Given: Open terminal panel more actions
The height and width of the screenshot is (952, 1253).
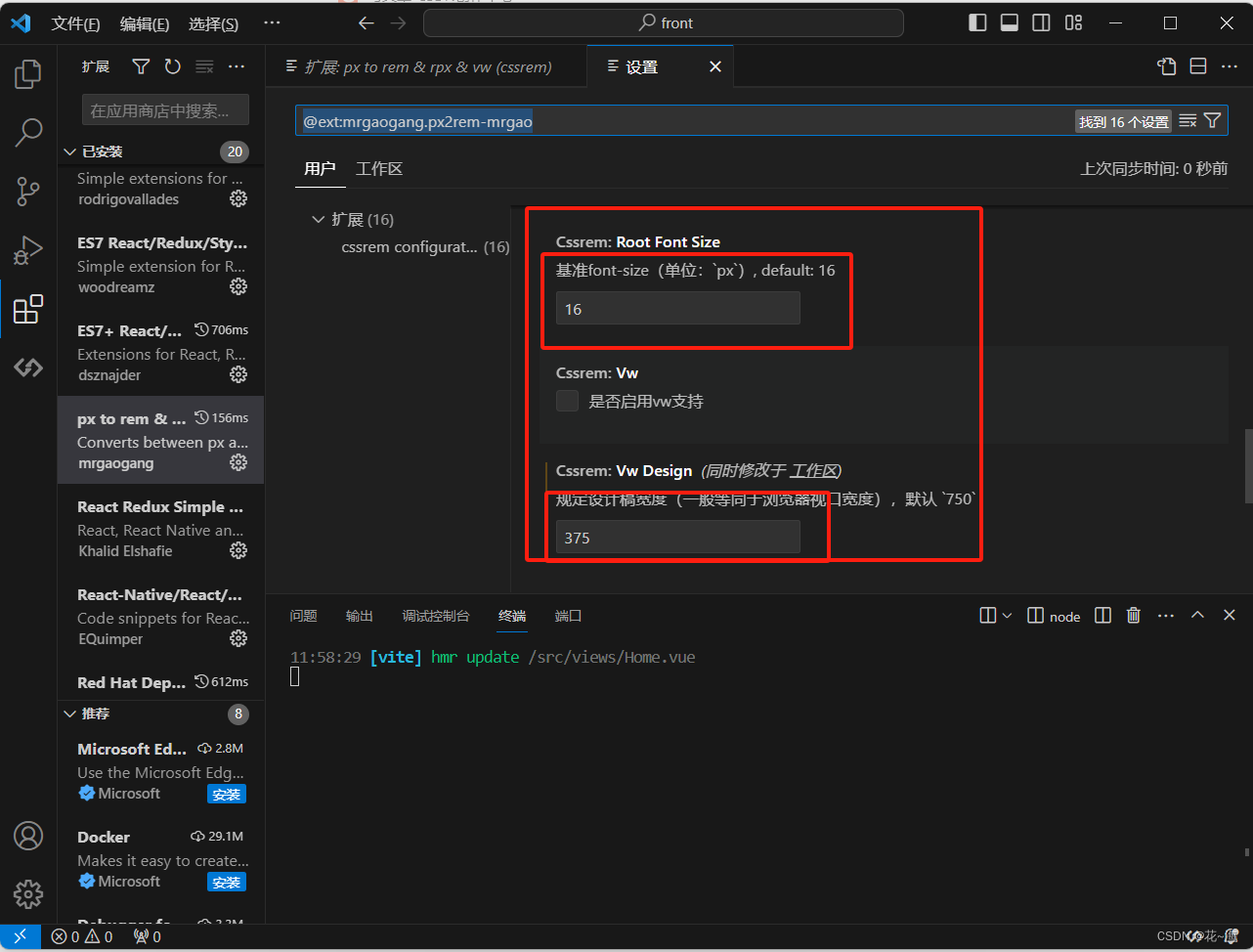Looking at the screenshot, I should (1166, 616).
